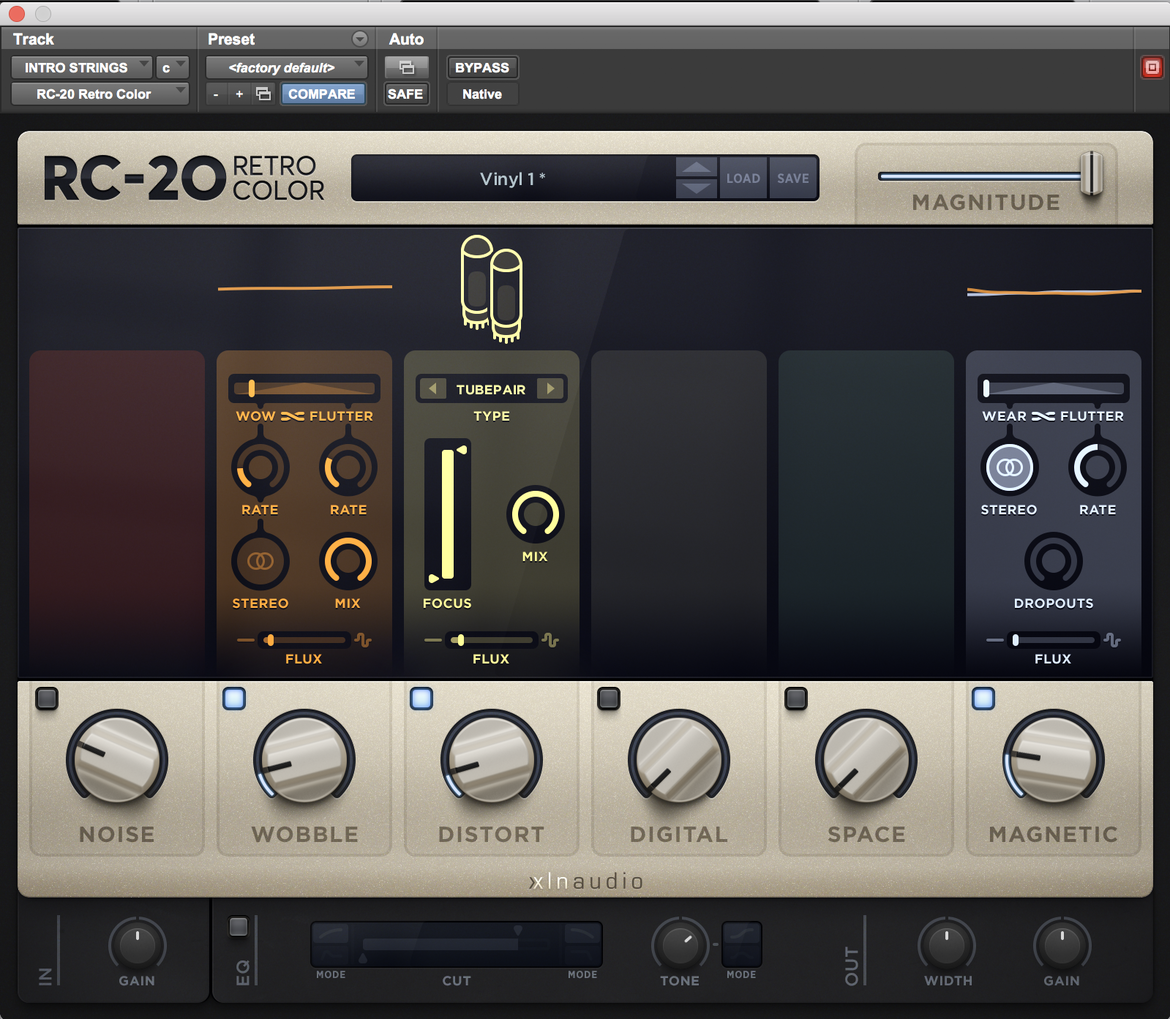Click the next preset plus button
This screenshot has width=1170, height=1019.
[x=240, y=94]
